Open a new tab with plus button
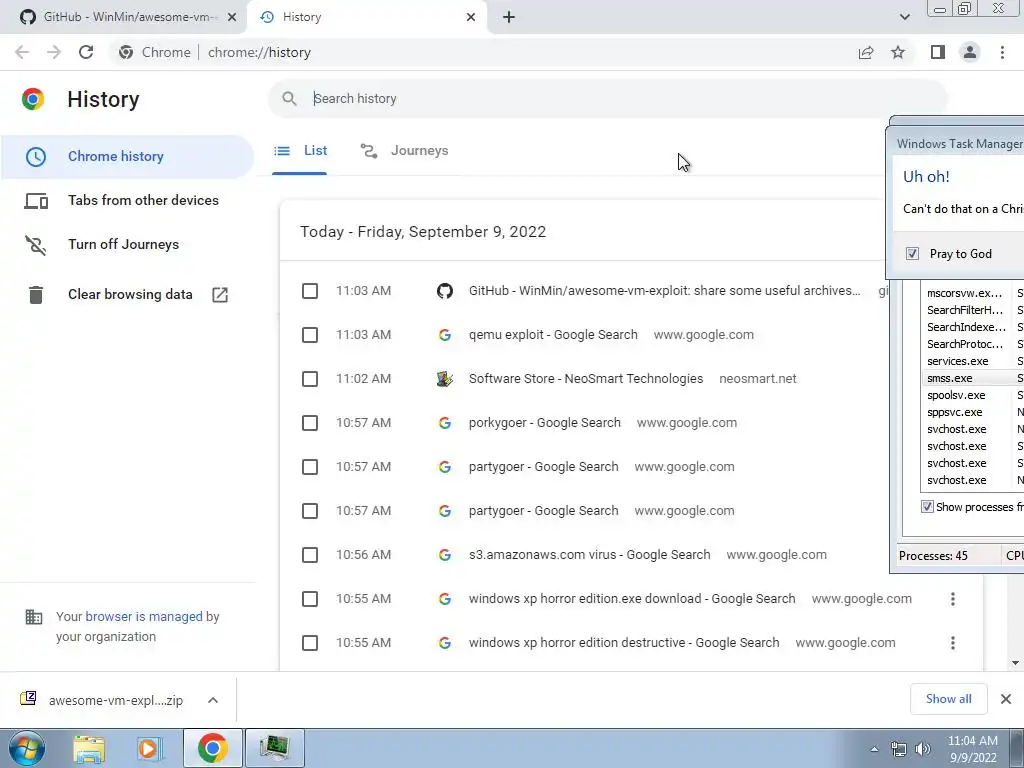The width and height of the screenshot is (1024, 768). [x=509, y=17]
